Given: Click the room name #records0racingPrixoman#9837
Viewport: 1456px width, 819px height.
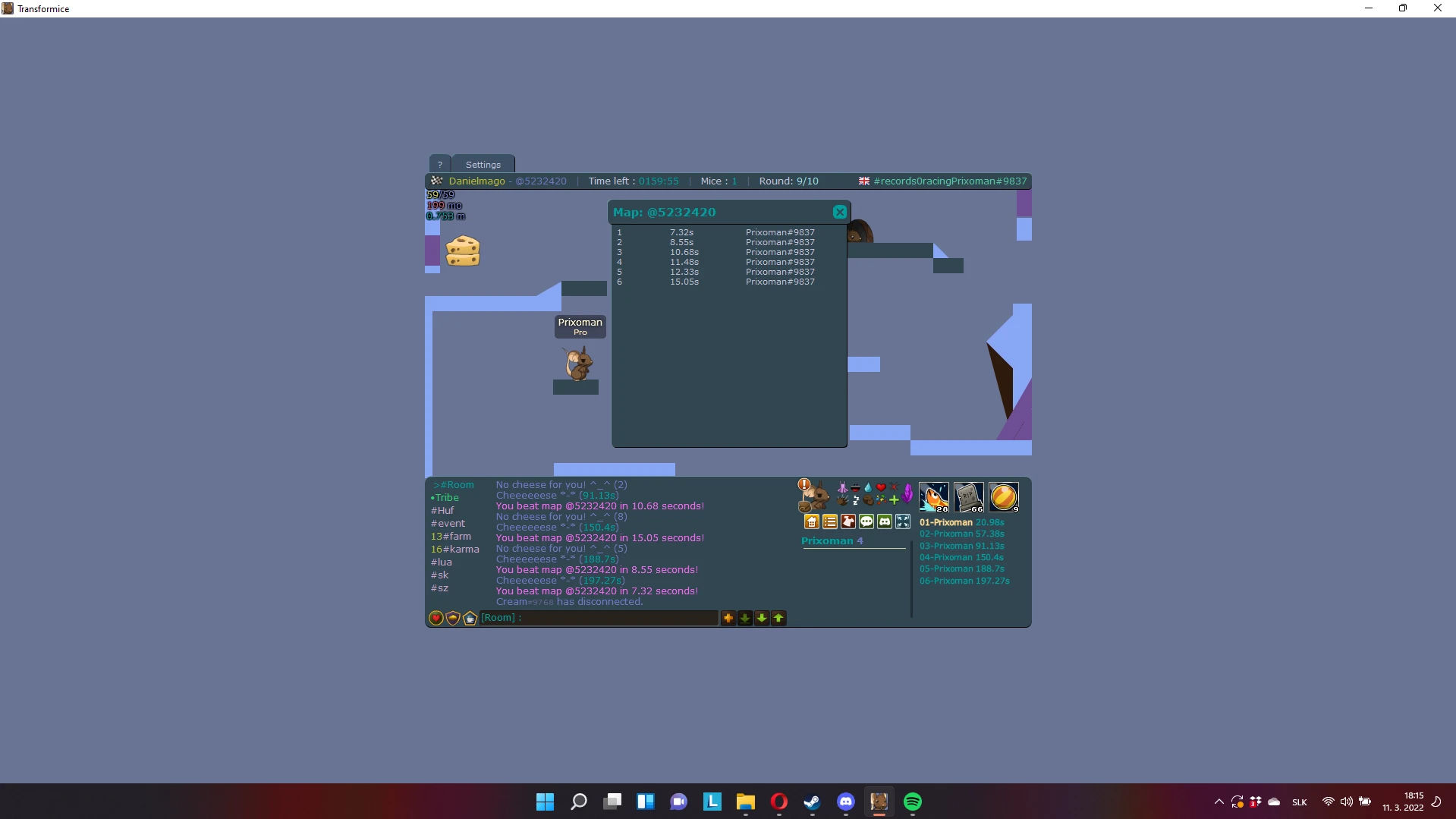Looking at the screenshot, I should (x=950, y=181).
